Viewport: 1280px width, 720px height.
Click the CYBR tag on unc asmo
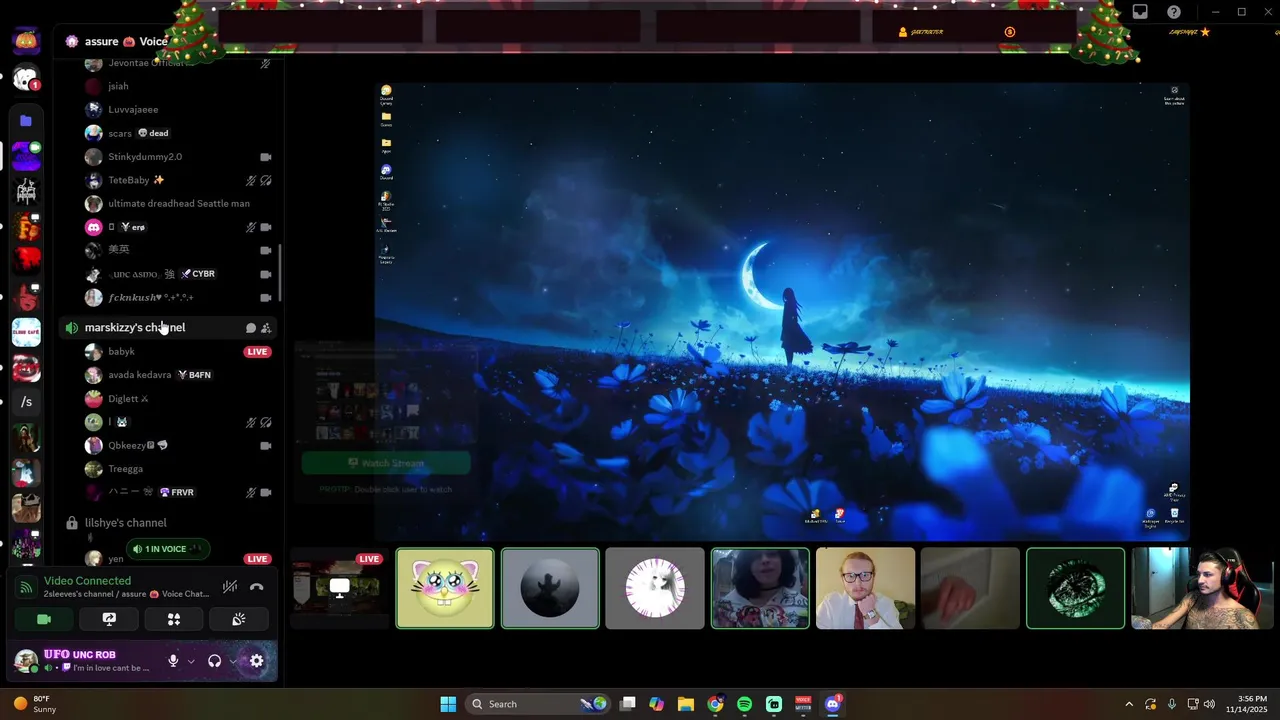(198, 274)
